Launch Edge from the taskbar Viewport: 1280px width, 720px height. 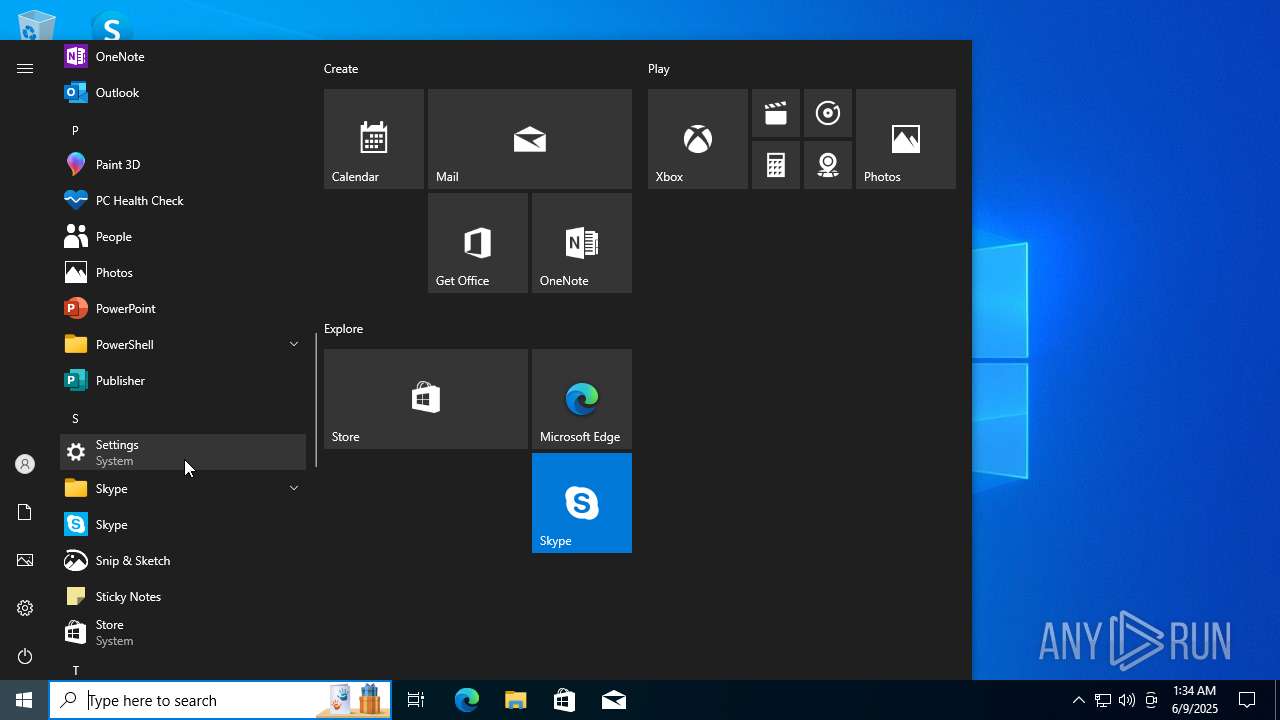point(467,700)
